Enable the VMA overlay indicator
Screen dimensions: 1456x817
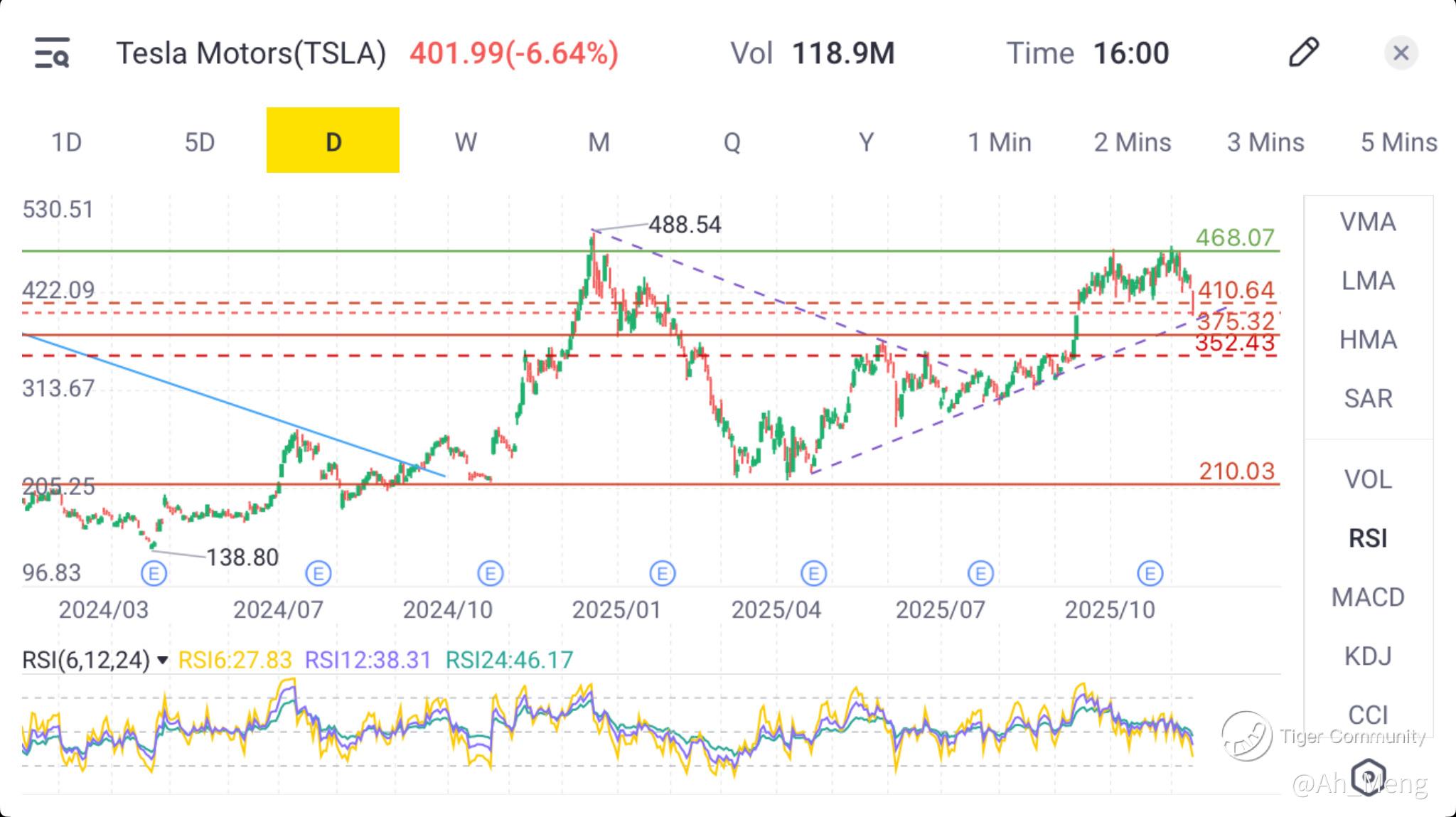coord(1368,223)
